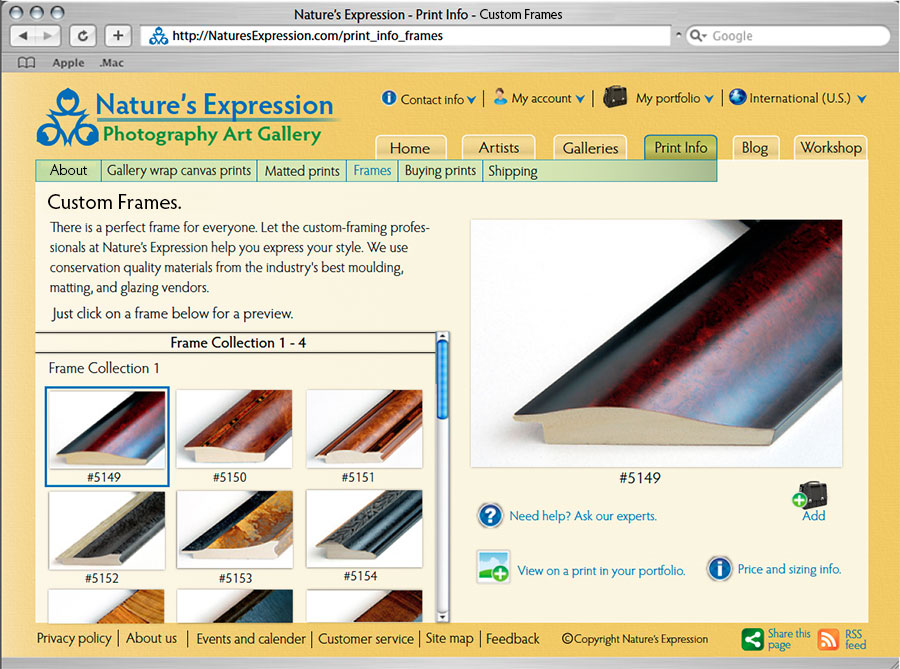The height and width of the screenshot is (669, 900).
Task: Click the frame collection scrollbar thumb
Action: [443, 380]
